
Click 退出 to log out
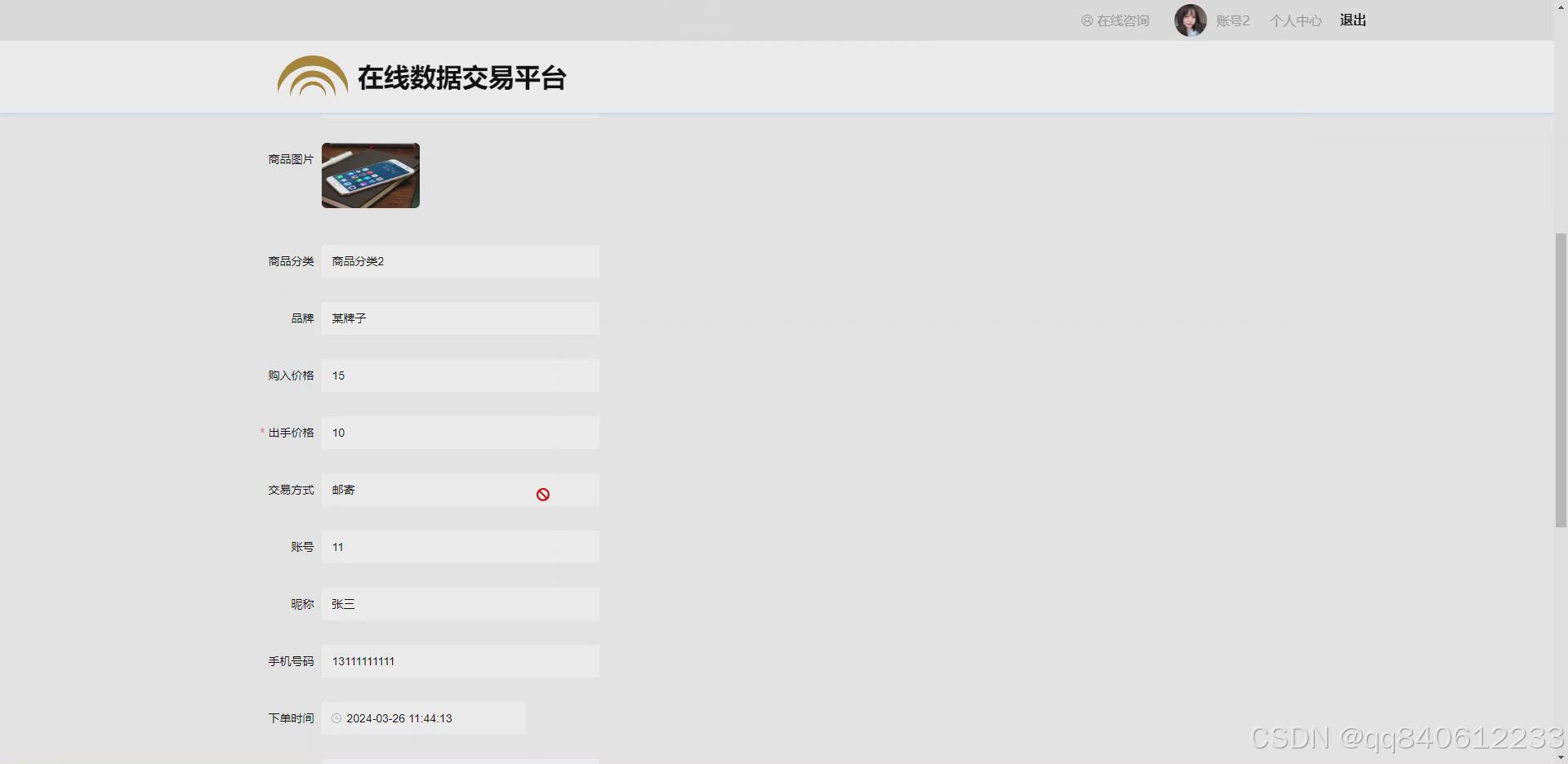point(1352,20)
